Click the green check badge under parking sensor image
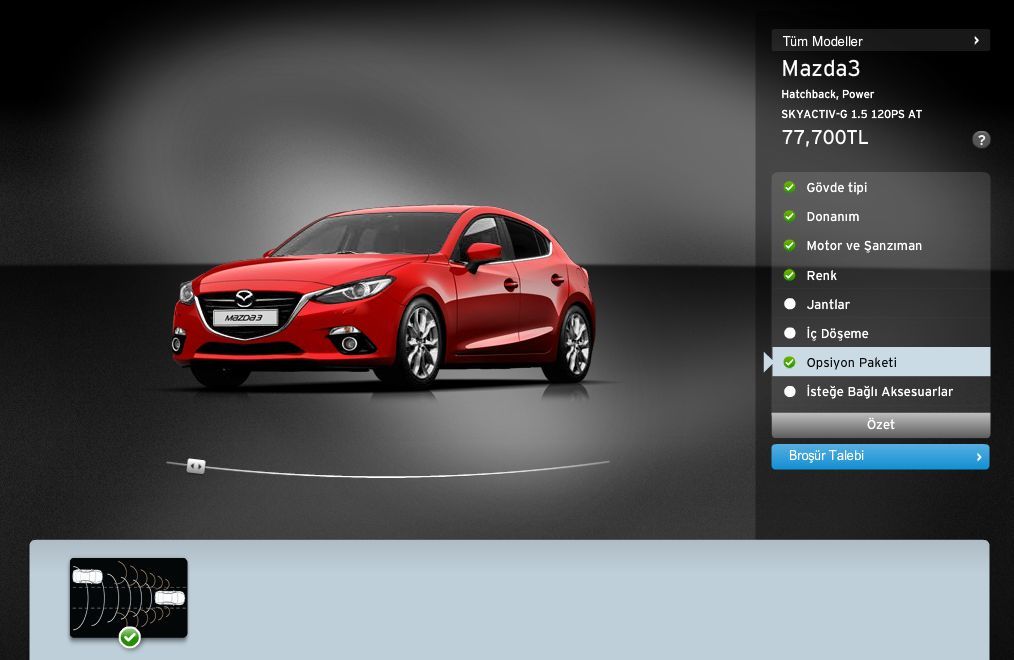The height and width of the screenshot is (660, 1014). coord(129,637)
